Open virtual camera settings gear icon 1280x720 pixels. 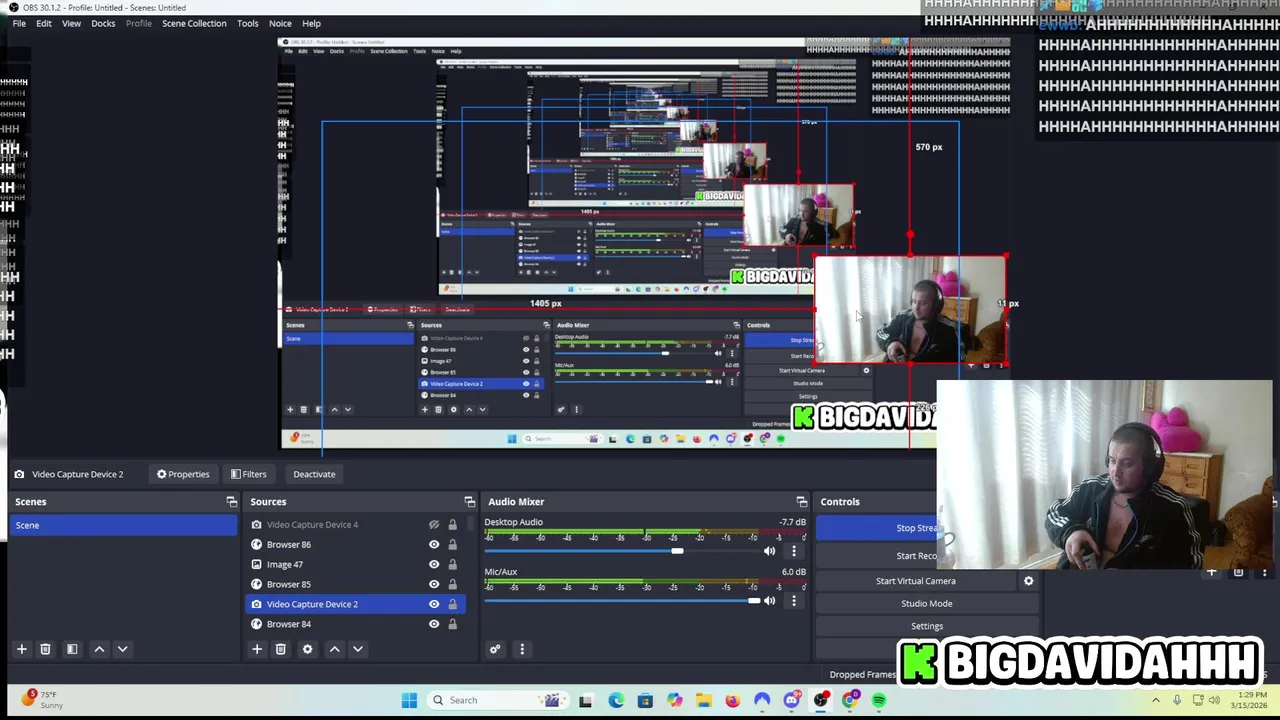coord(1028,581)
